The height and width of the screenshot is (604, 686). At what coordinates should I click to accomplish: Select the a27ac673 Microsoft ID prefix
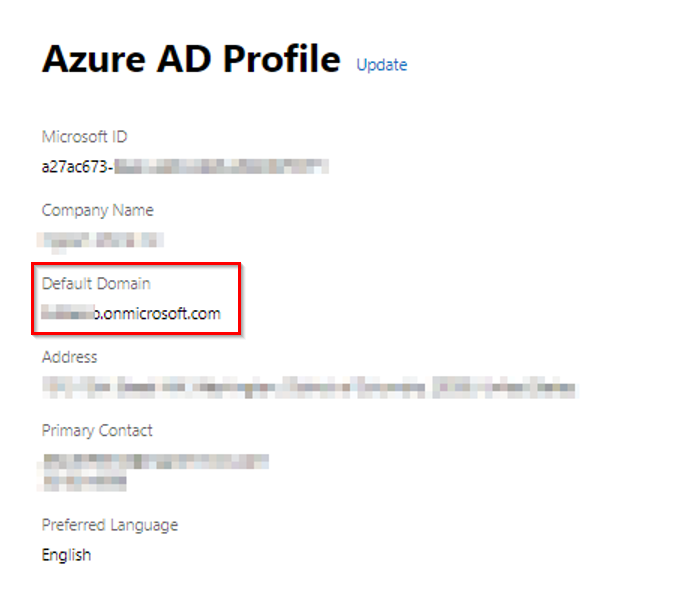click(x=76, y=166)
